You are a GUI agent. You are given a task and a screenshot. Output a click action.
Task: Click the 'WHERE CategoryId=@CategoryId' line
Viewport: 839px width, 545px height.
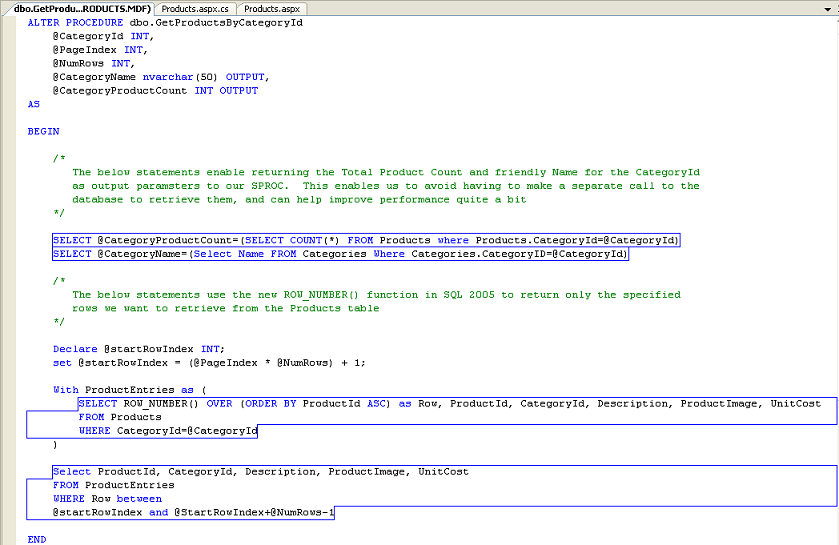coord(168,431)
